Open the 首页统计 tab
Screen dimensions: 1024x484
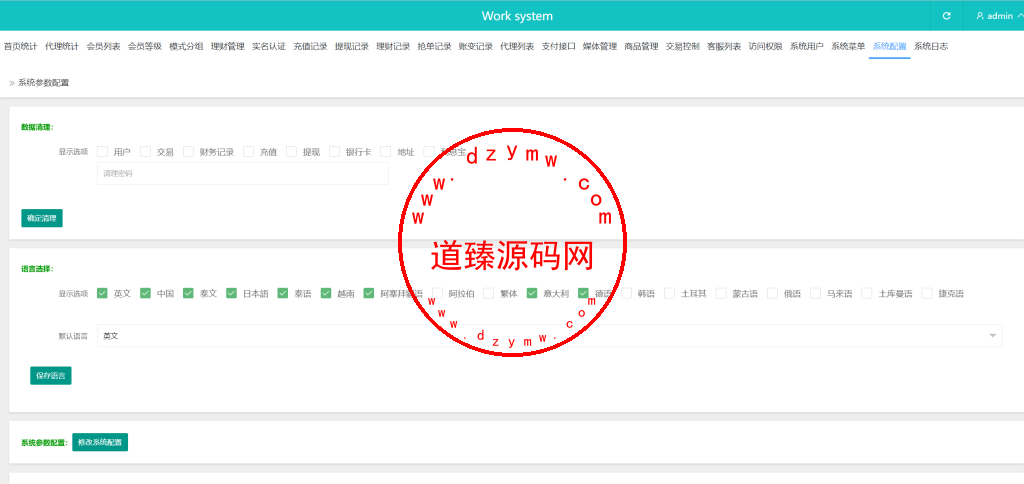(x=21, y=46)
